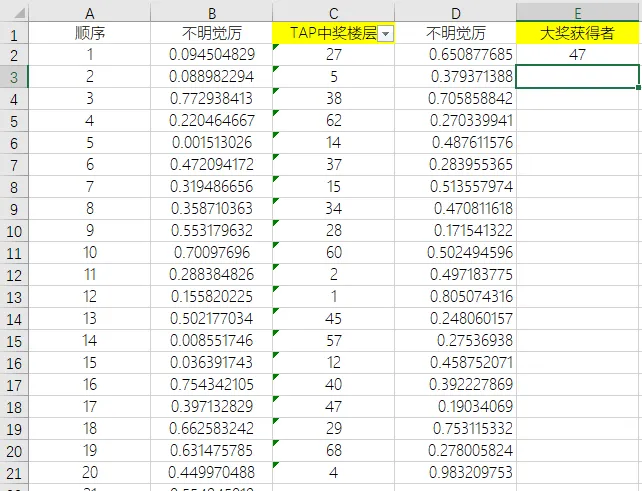The image size is (642, 491).
Task: Click the selected empty cell E3
Action: 578,77
